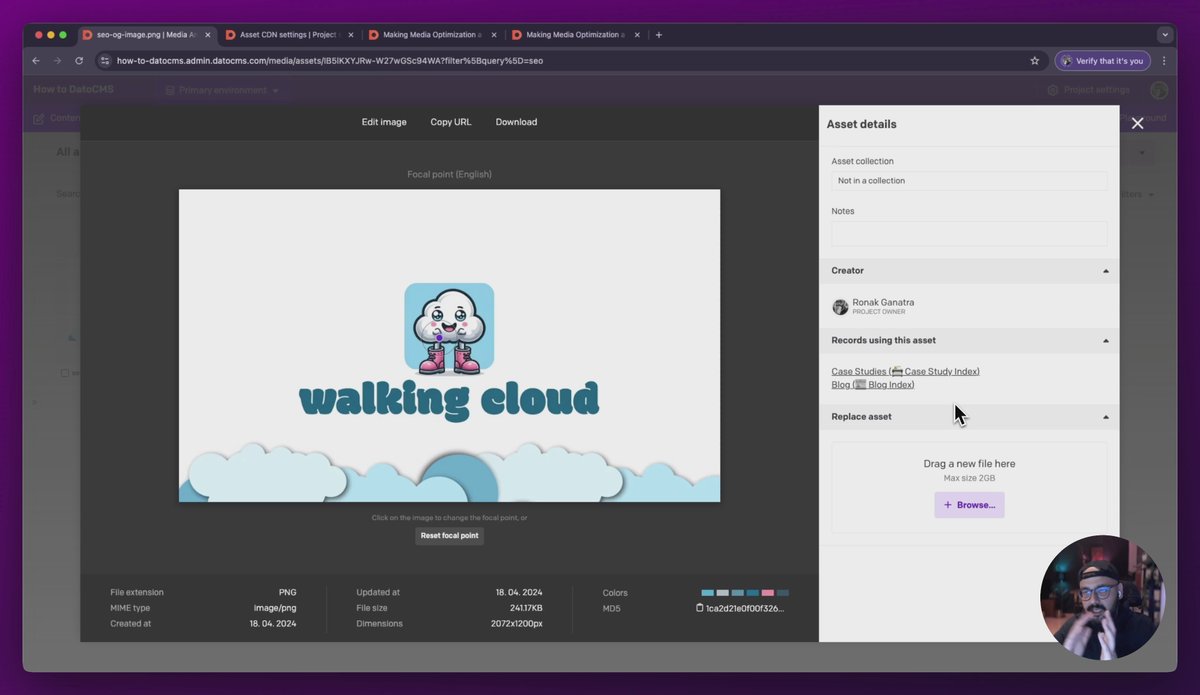The height and width of the screenshot is (695, 1200).
Task: Click the browser back arrow
Action: click(36, 61)
